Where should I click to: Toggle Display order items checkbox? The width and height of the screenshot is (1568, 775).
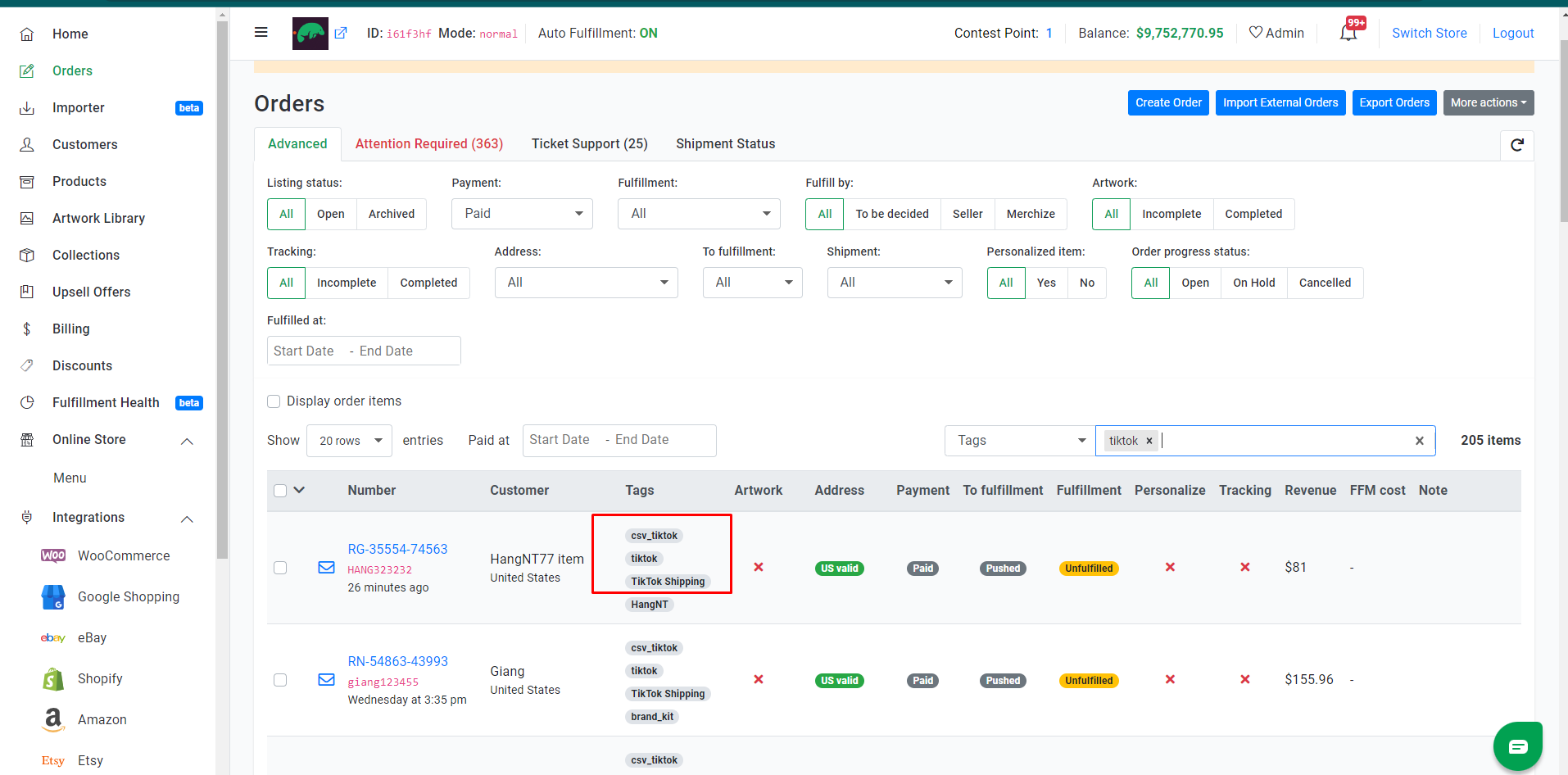[274, 401]
